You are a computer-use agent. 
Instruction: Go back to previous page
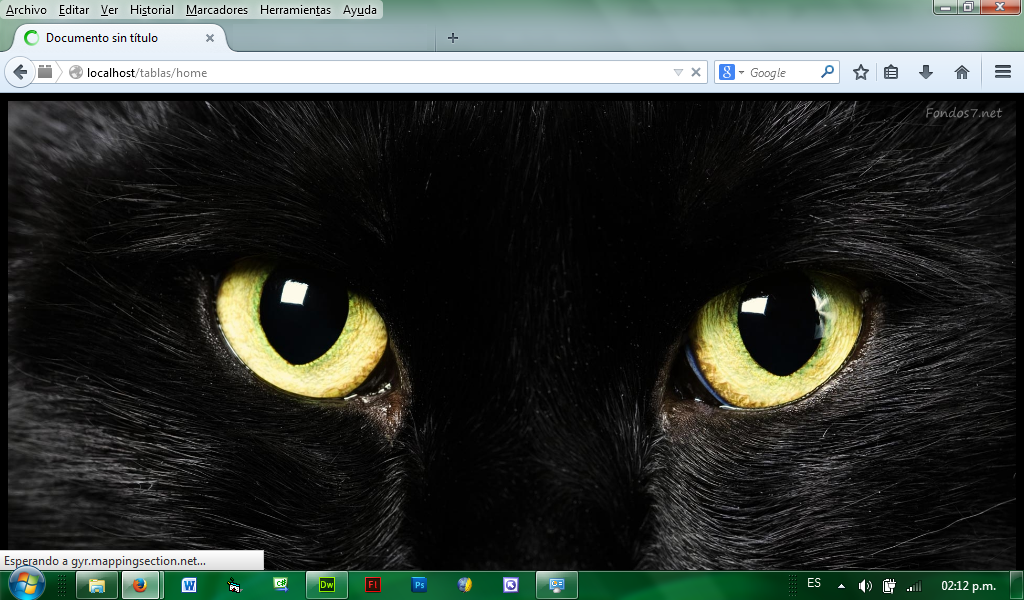pos(20,72)
